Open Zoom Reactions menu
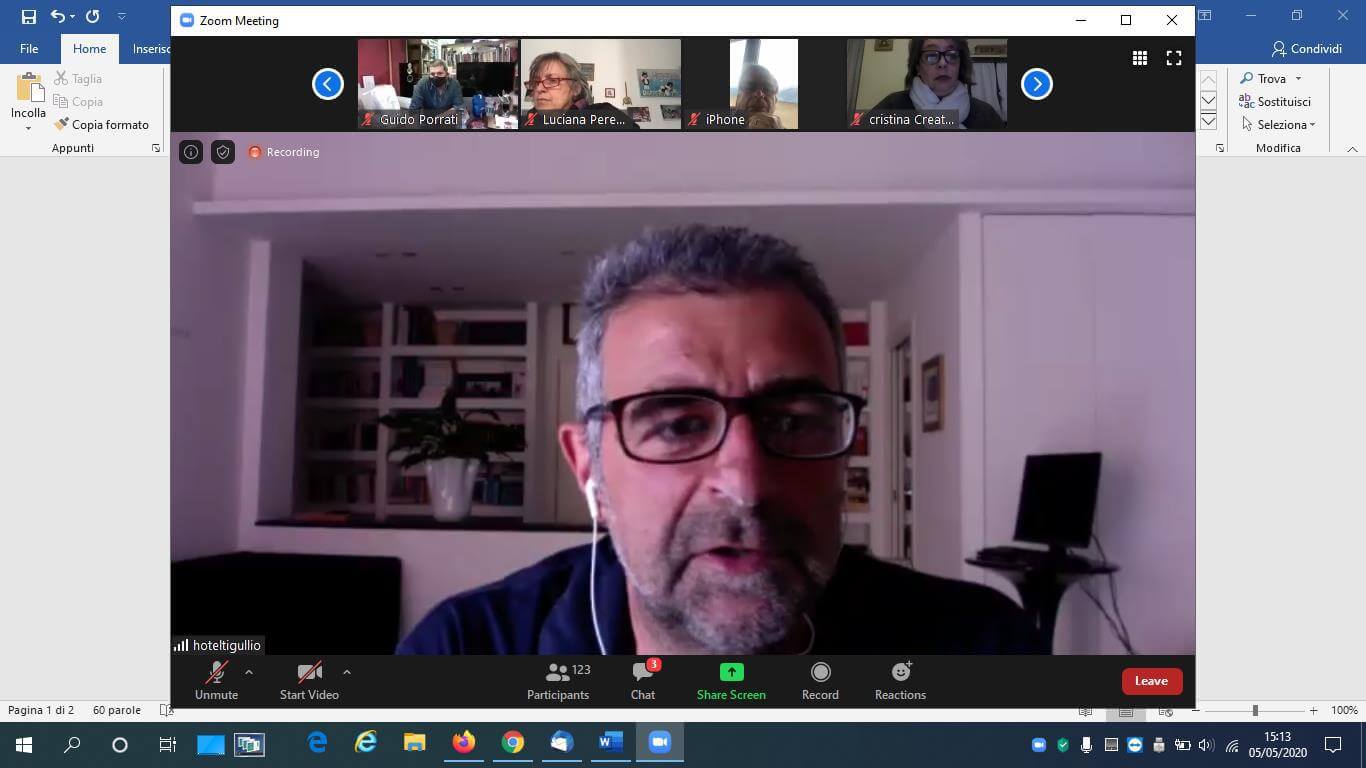1366x768 pixels. [900, 681]
